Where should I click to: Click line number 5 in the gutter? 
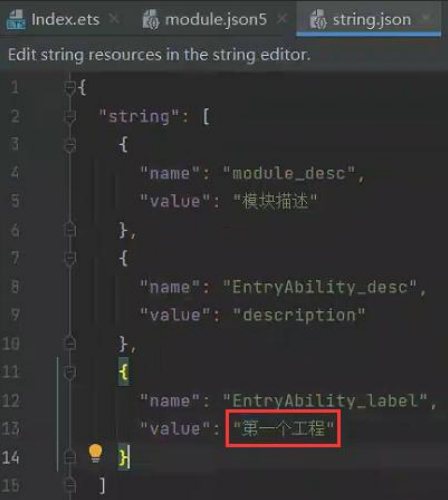(15, 201)
